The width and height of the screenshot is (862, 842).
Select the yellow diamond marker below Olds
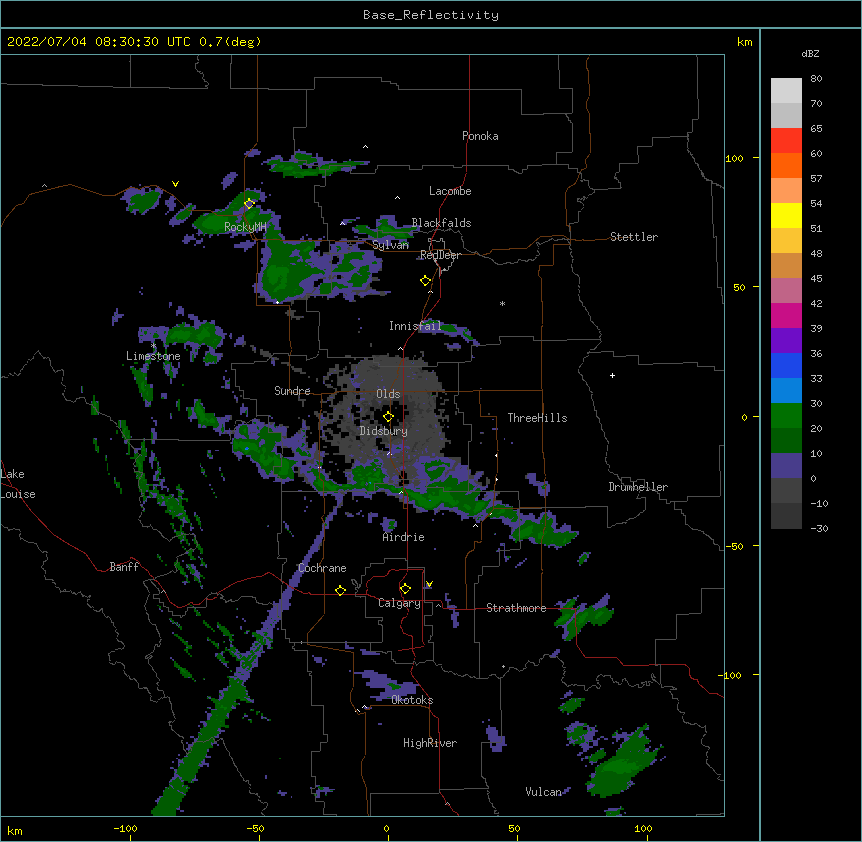[388, 417]
